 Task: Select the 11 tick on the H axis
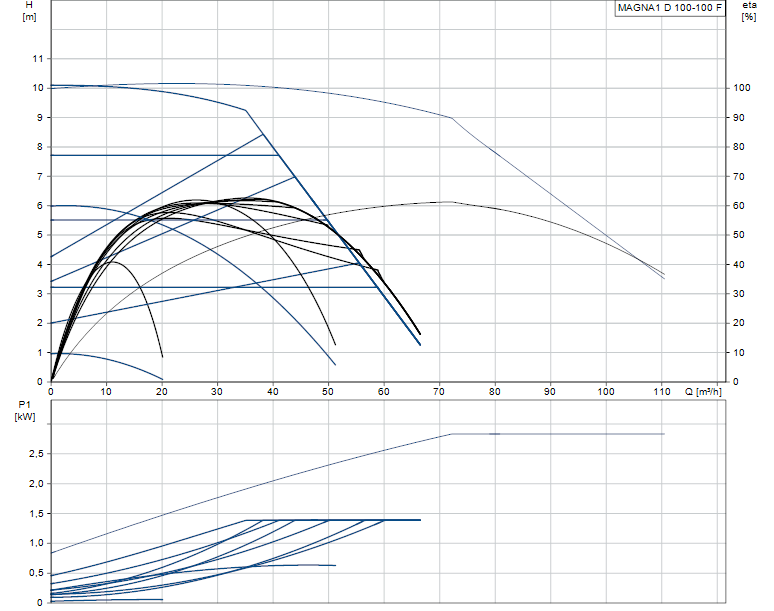[38, 59]
